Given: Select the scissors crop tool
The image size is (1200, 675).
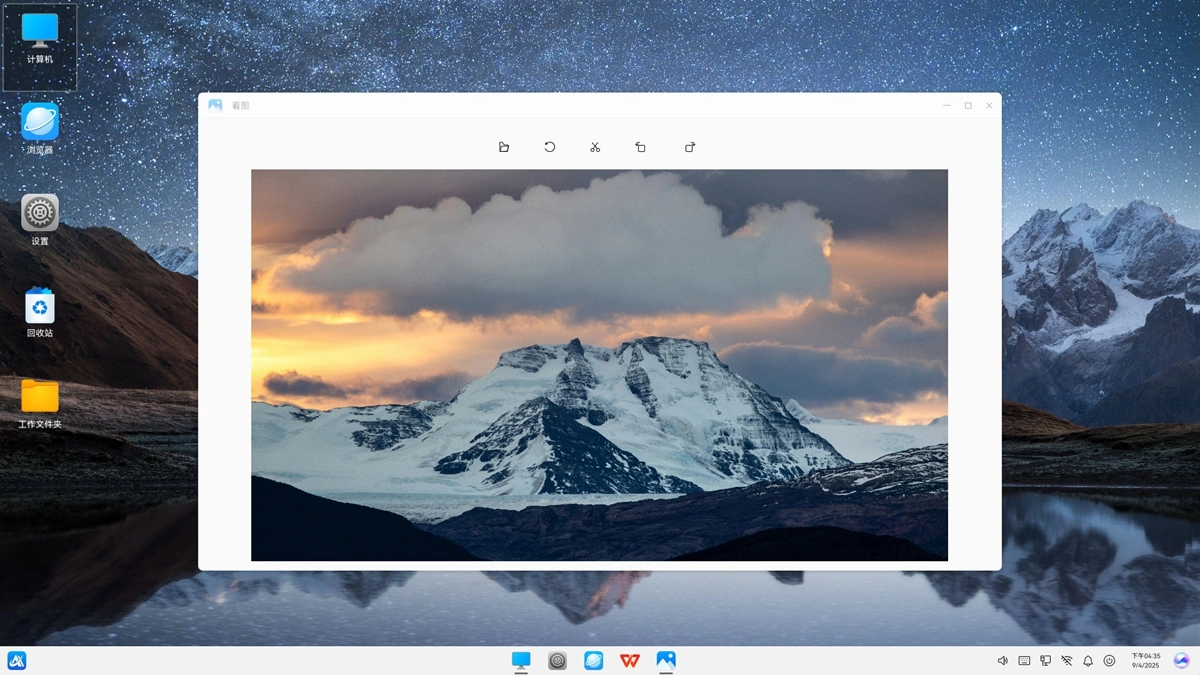Looking at the screenshot, I should [595, 147].
